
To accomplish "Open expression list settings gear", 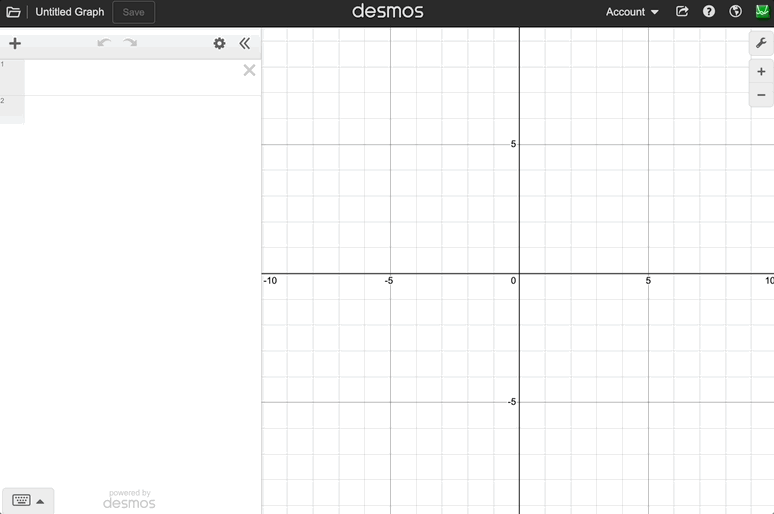I will pos(219,43).
